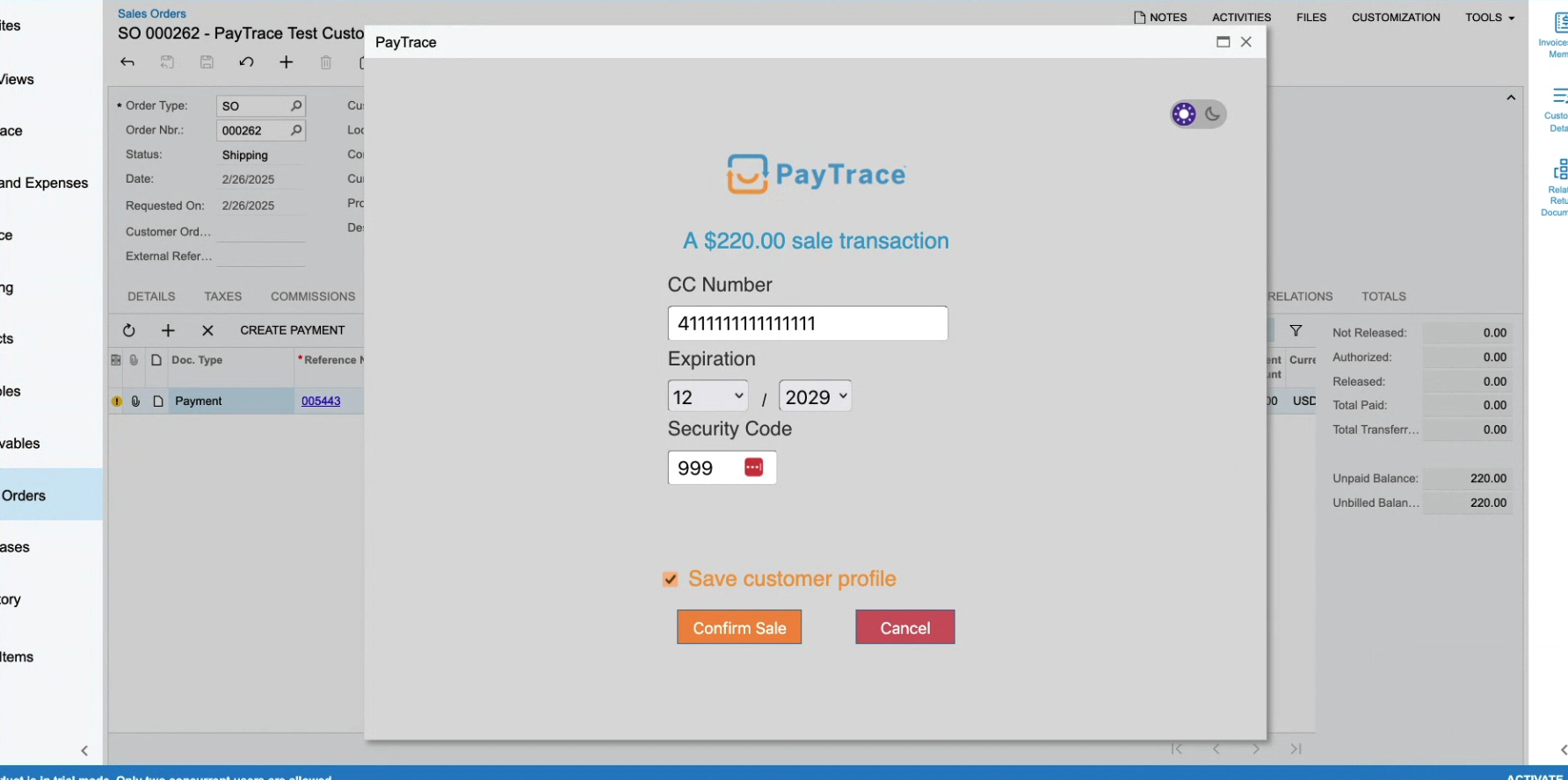The width and height of the screenshot is (1568, 780).
Task: Click the Unpaid Balance value 220.00
Action: 1488,479
